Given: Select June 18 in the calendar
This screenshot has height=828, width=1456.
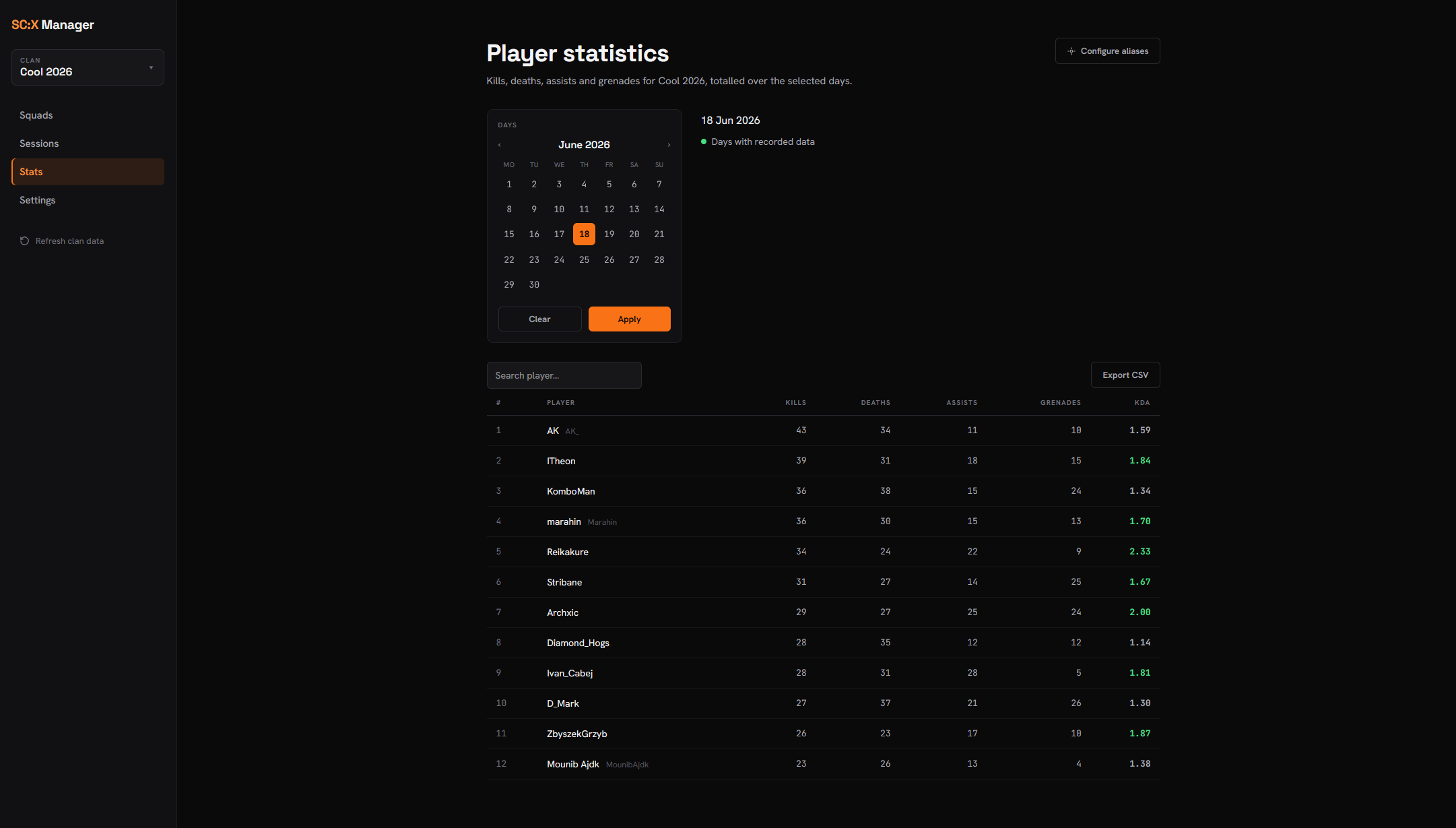Looking at the screenshot, I should tap(584, 234).
